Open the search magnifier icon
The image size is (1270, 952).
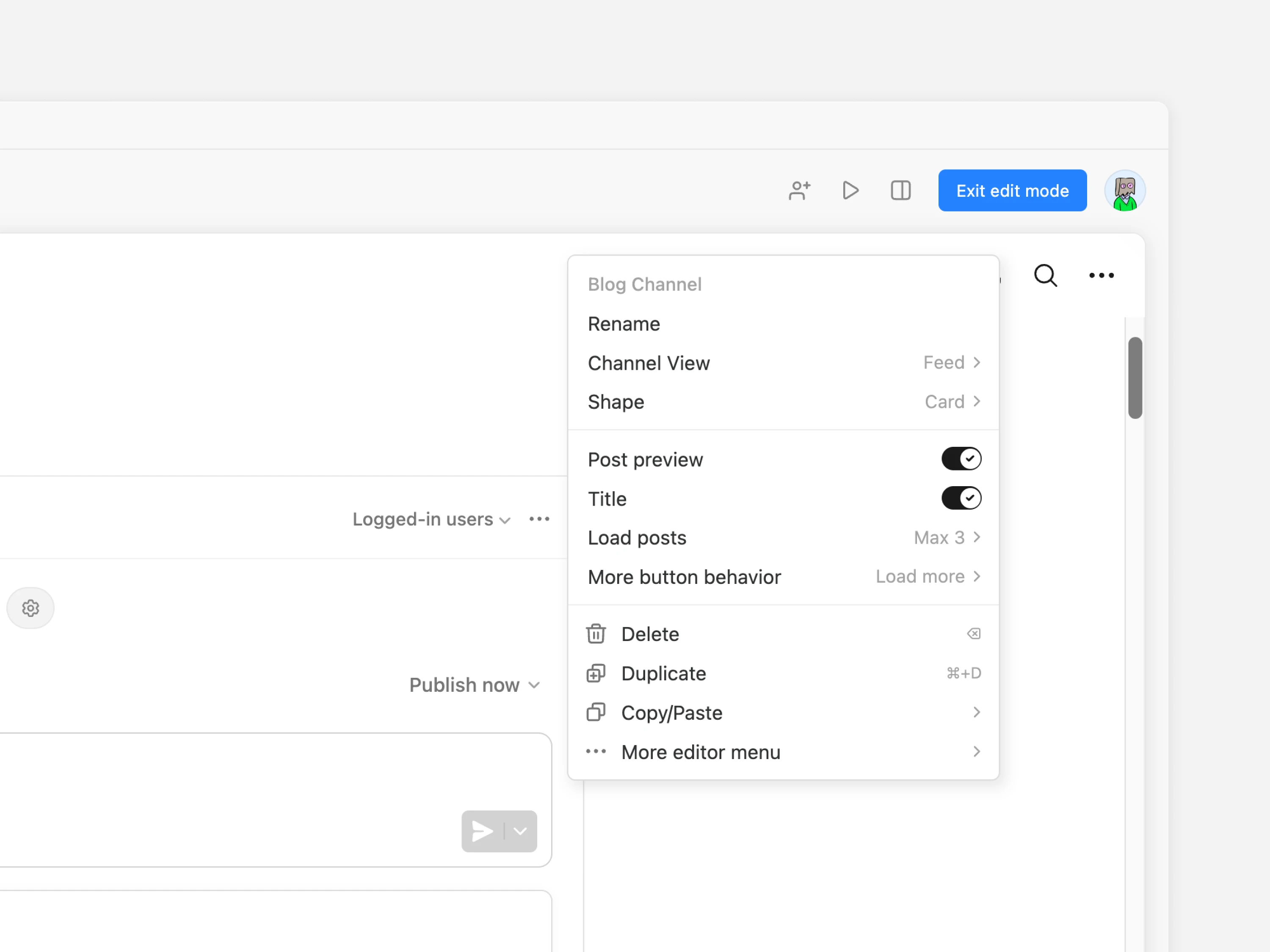(x=1045, y=276)
